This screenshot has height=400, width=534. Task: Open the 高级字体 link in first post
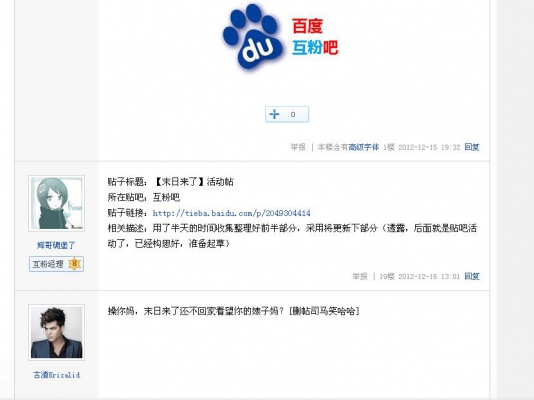click(x=363, y=147)
